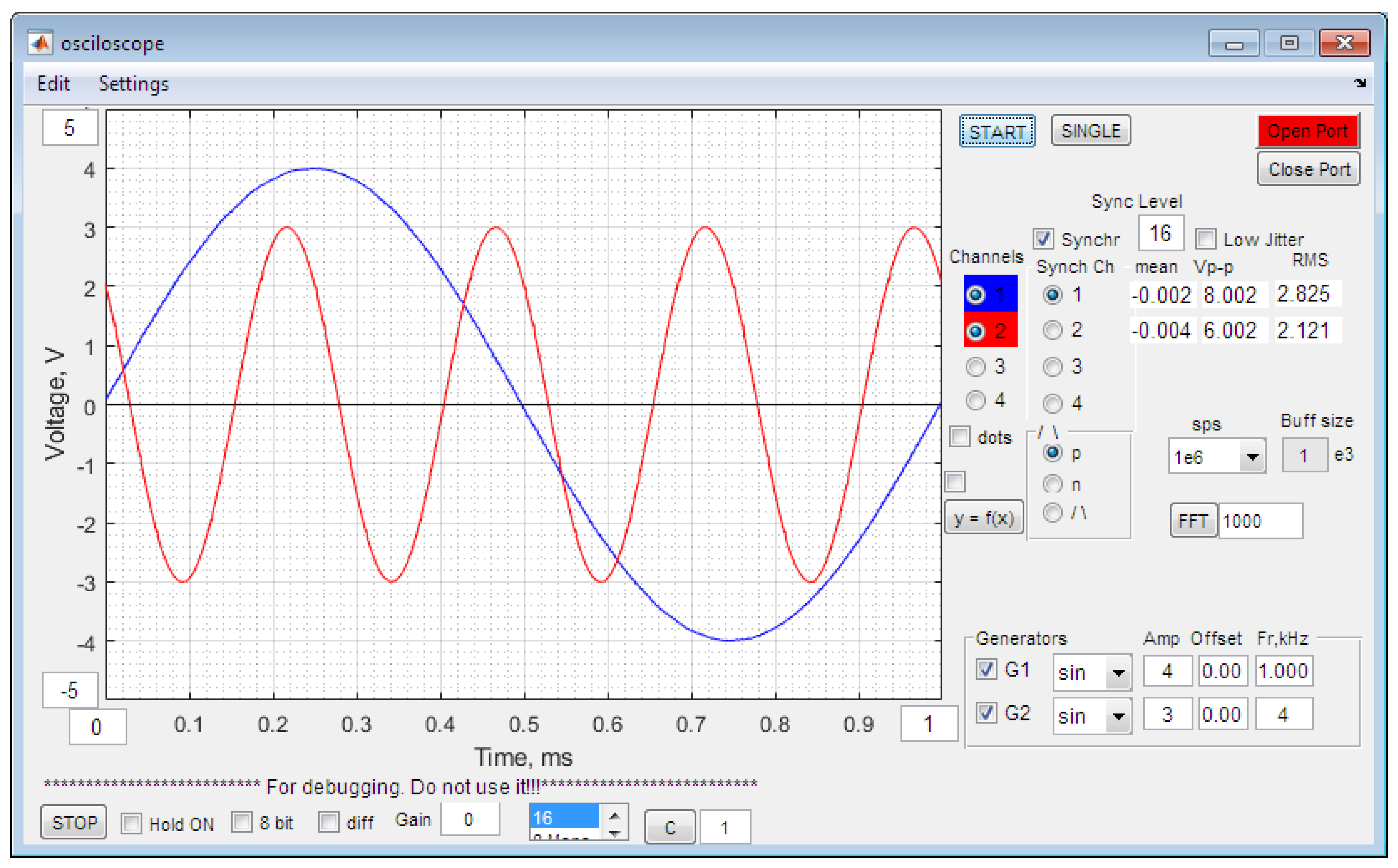Open the G2 waveform sin dropdown
Screen dimensions: 1398x868
point(1093,716)
